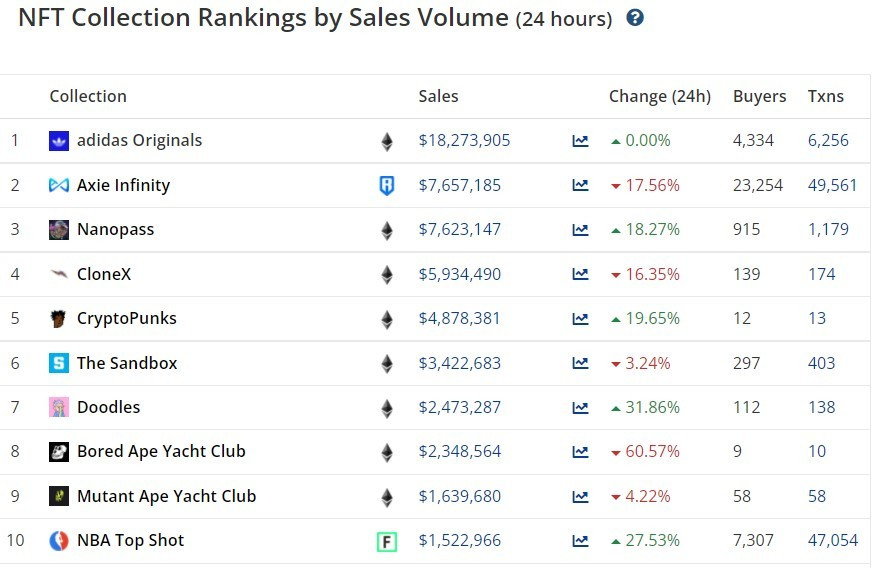This screenshot has width=873, height=568.
Task: Click Ethereum icon in Mutant Ape row
Action: [387, 497]
